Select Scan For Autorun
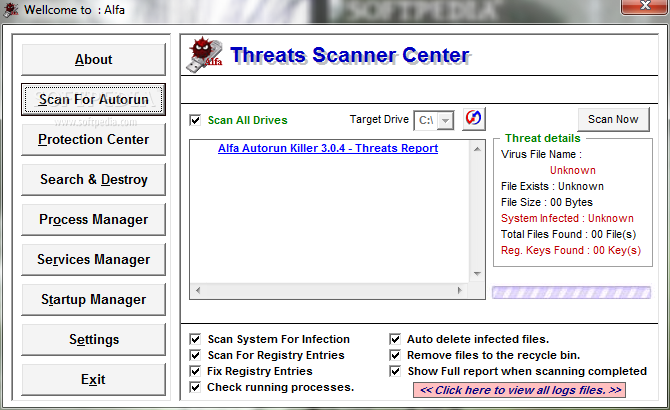Viewport: 670px width, 410px height. click(x=93, y=100)
